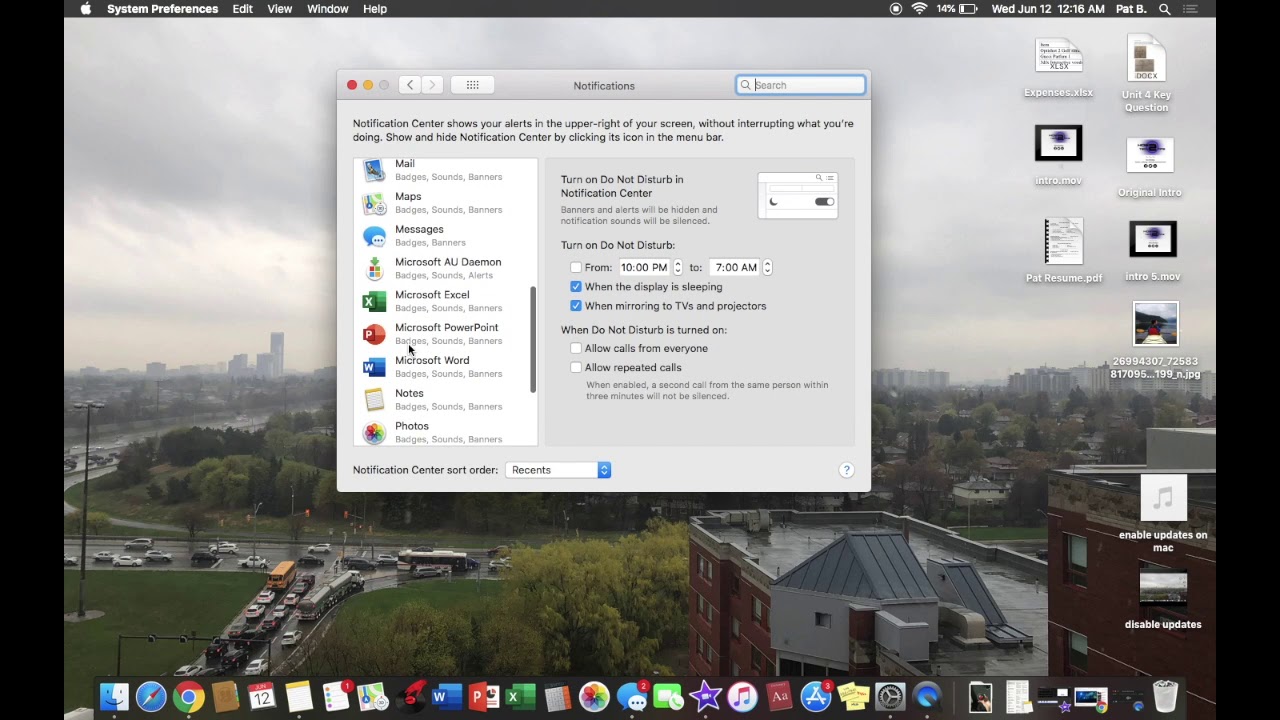Select intro 5.mov on the desktop
This screenshot has width=1280, height=720.
pos(1152,251)
